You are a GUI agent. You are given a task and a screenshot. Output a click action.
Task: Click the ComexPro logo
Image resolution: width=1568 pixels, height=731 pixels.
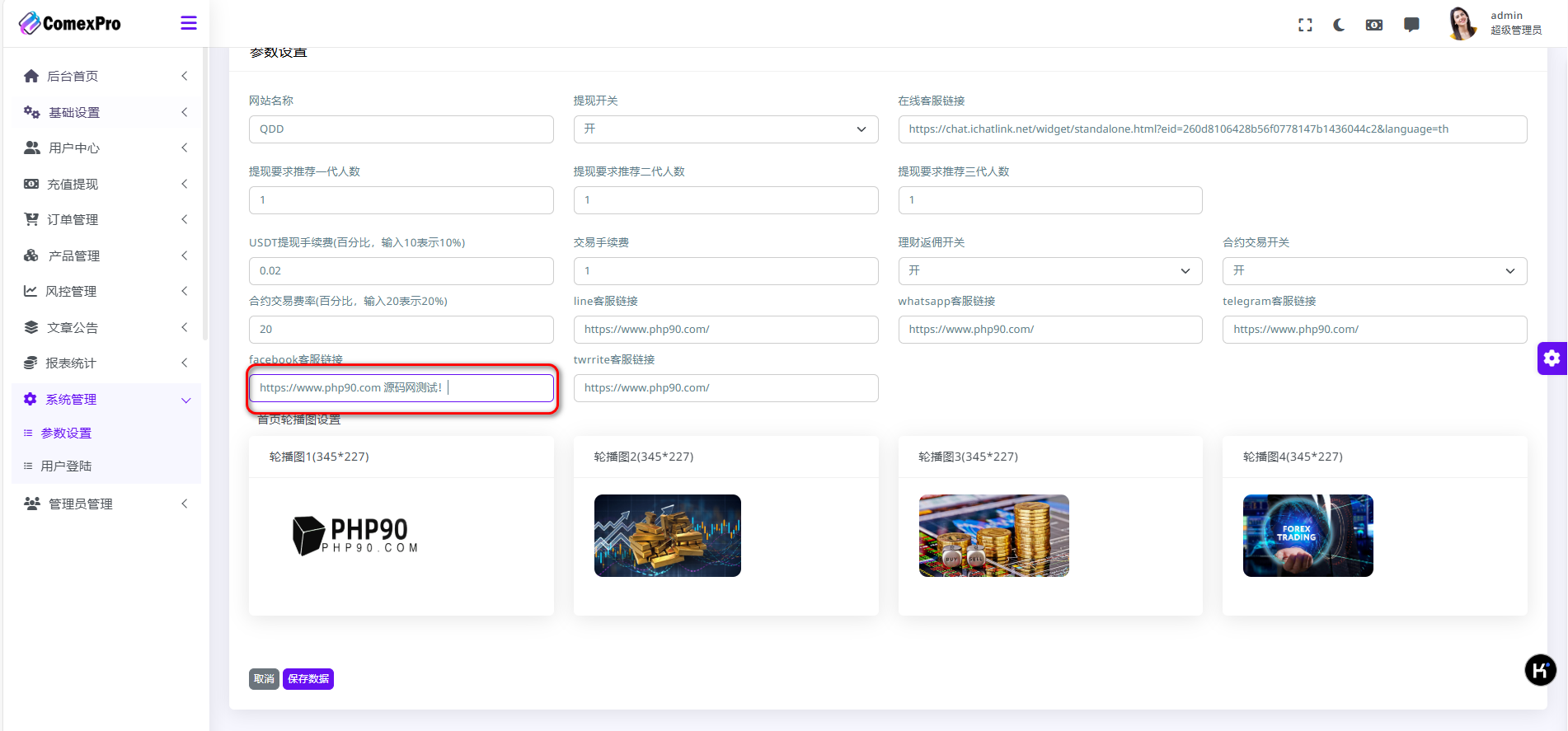pyautogui.click(x=70, y=23)
